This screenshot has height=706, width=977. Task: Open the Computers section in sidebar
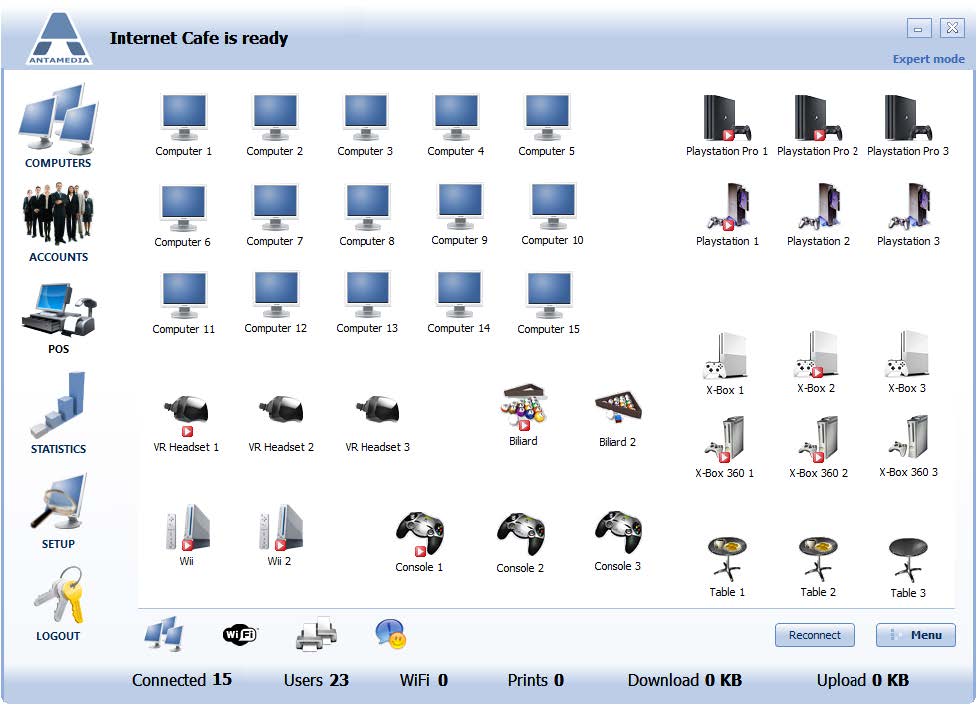(58, 126)
